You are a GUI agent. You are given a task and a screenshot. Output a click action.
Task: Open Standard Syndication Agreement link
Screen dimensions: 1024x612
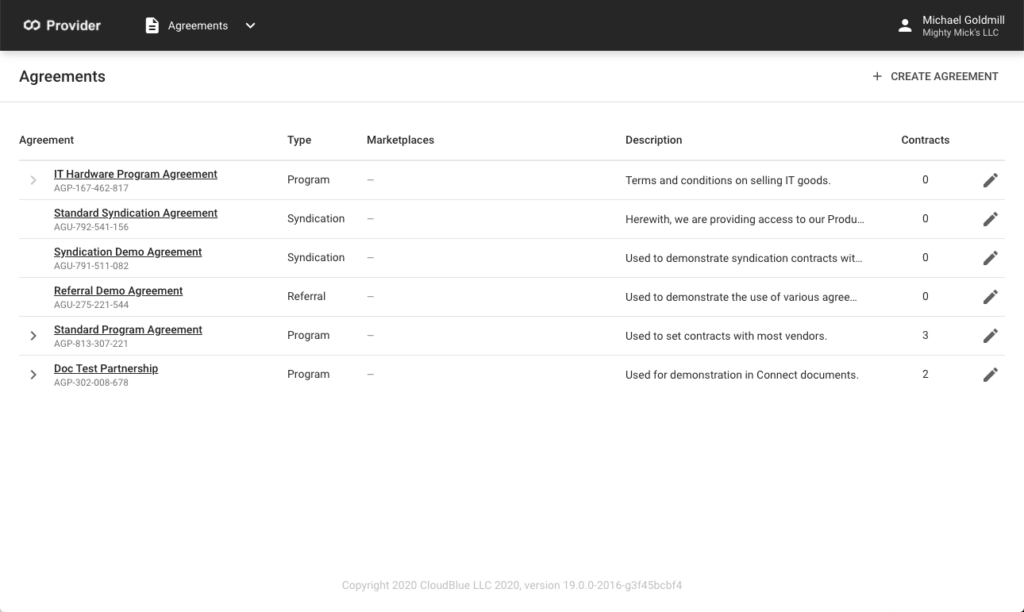pyautogui.click(x=135, y=213)
